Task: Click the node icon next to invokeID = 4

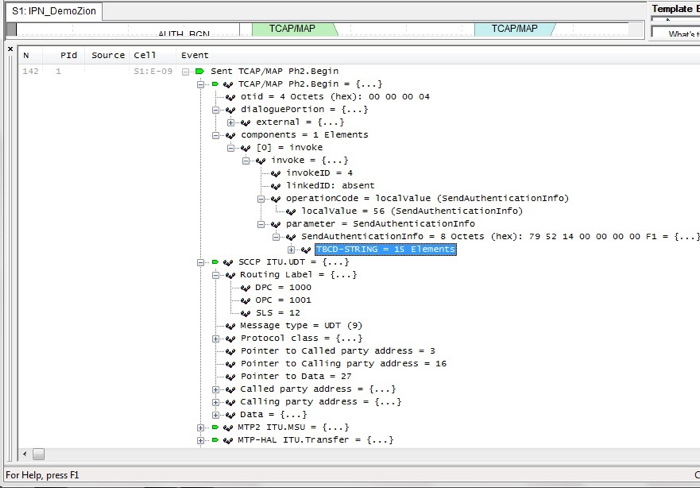Action: click(275, 173)
